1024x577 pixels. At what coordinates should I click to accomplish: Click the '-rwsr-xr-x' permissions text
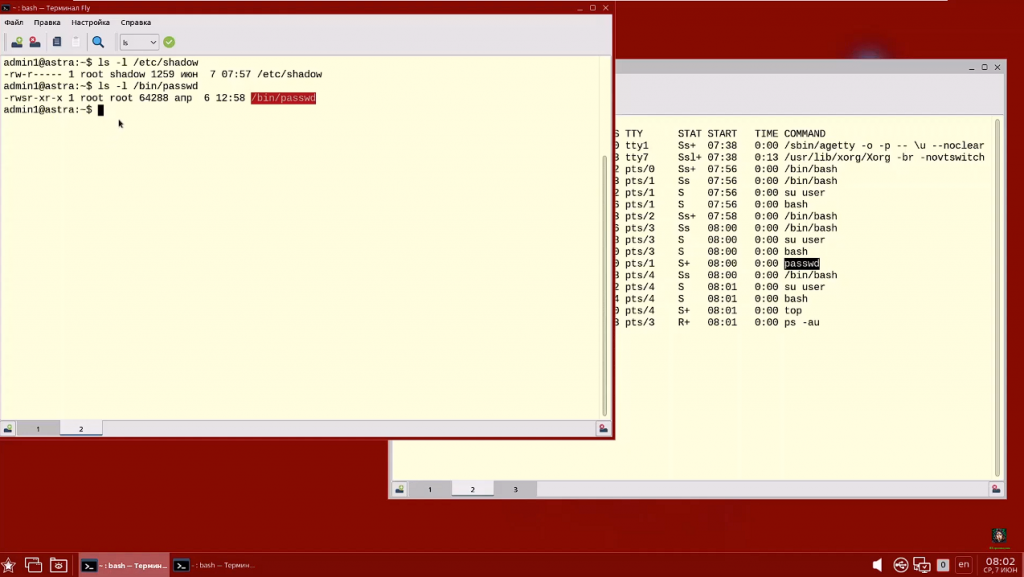coord(33,98)
